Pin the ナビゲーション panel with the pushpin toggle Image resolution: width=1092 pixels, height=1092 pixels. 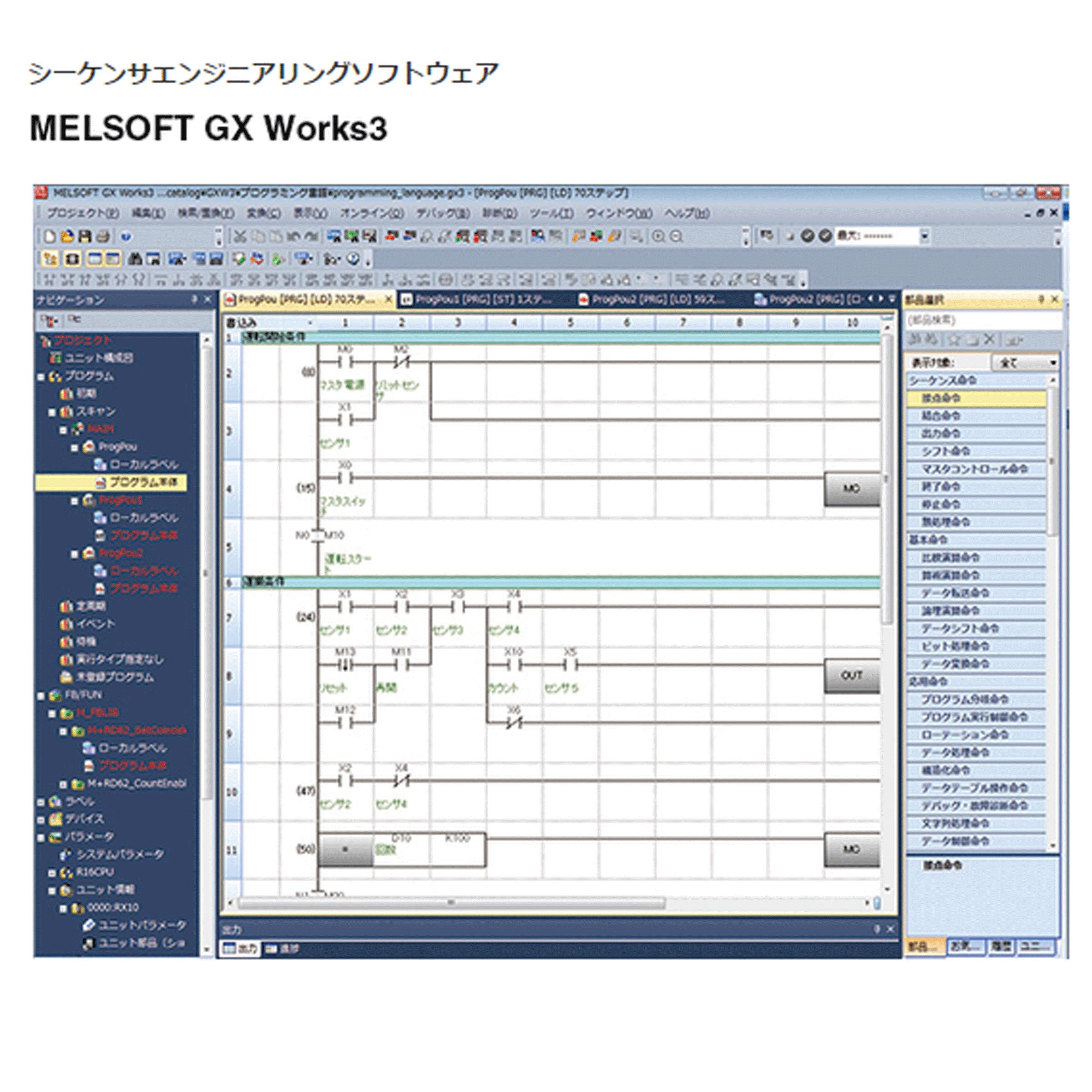click(x=195, y=299)
